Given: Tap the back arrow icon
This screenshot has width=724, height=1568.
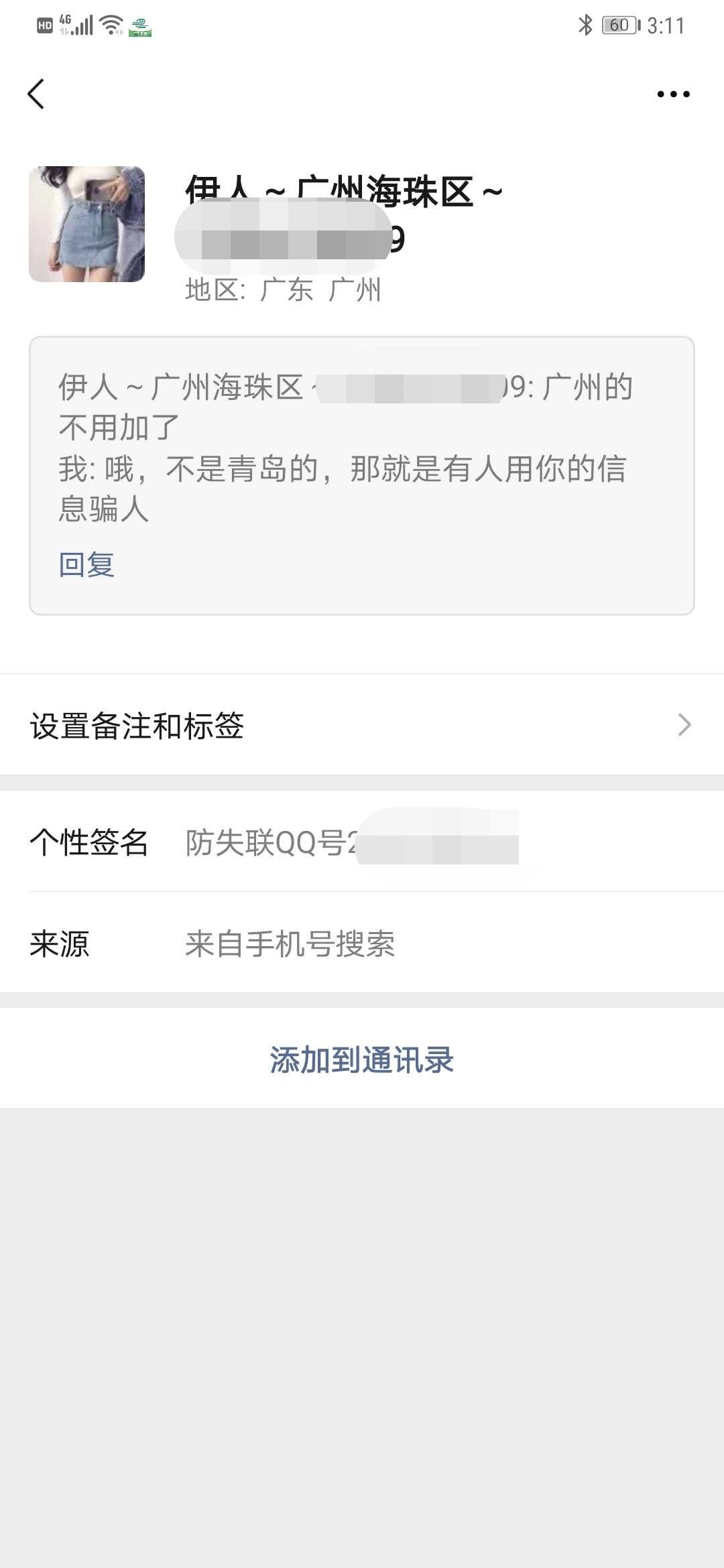Looking at the screenshot, I should click(x=36, y=94).
